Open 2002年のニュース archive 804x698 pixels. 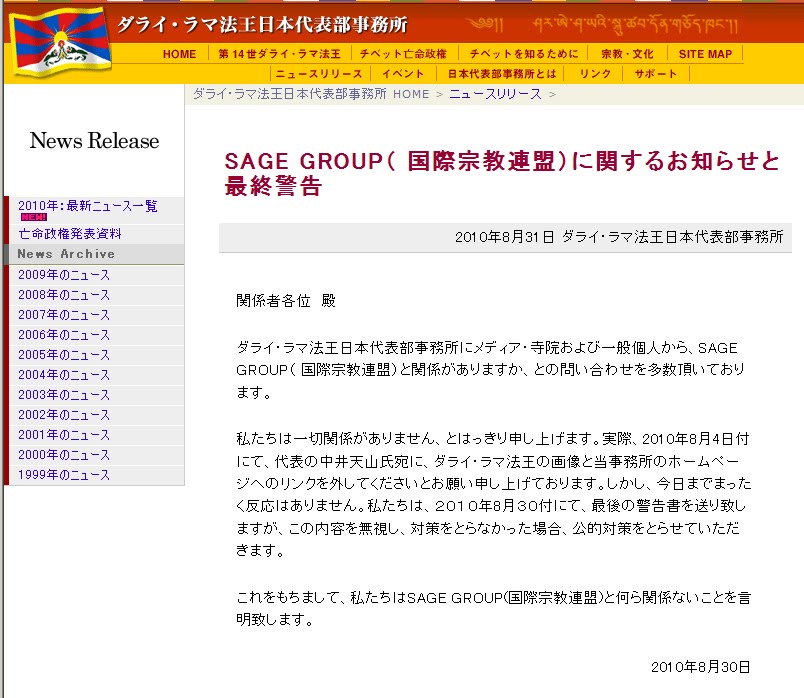64,415
